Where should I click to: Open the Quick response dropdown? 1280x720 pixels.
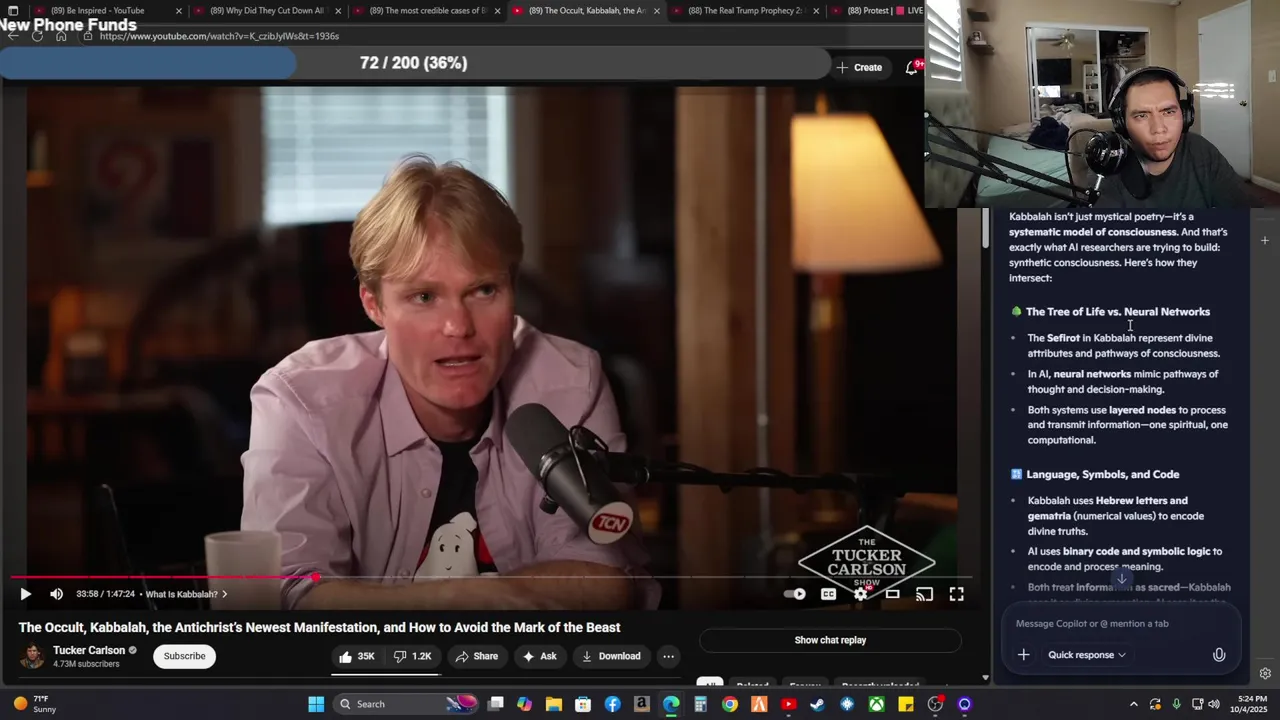click(x=1086, y=655)
